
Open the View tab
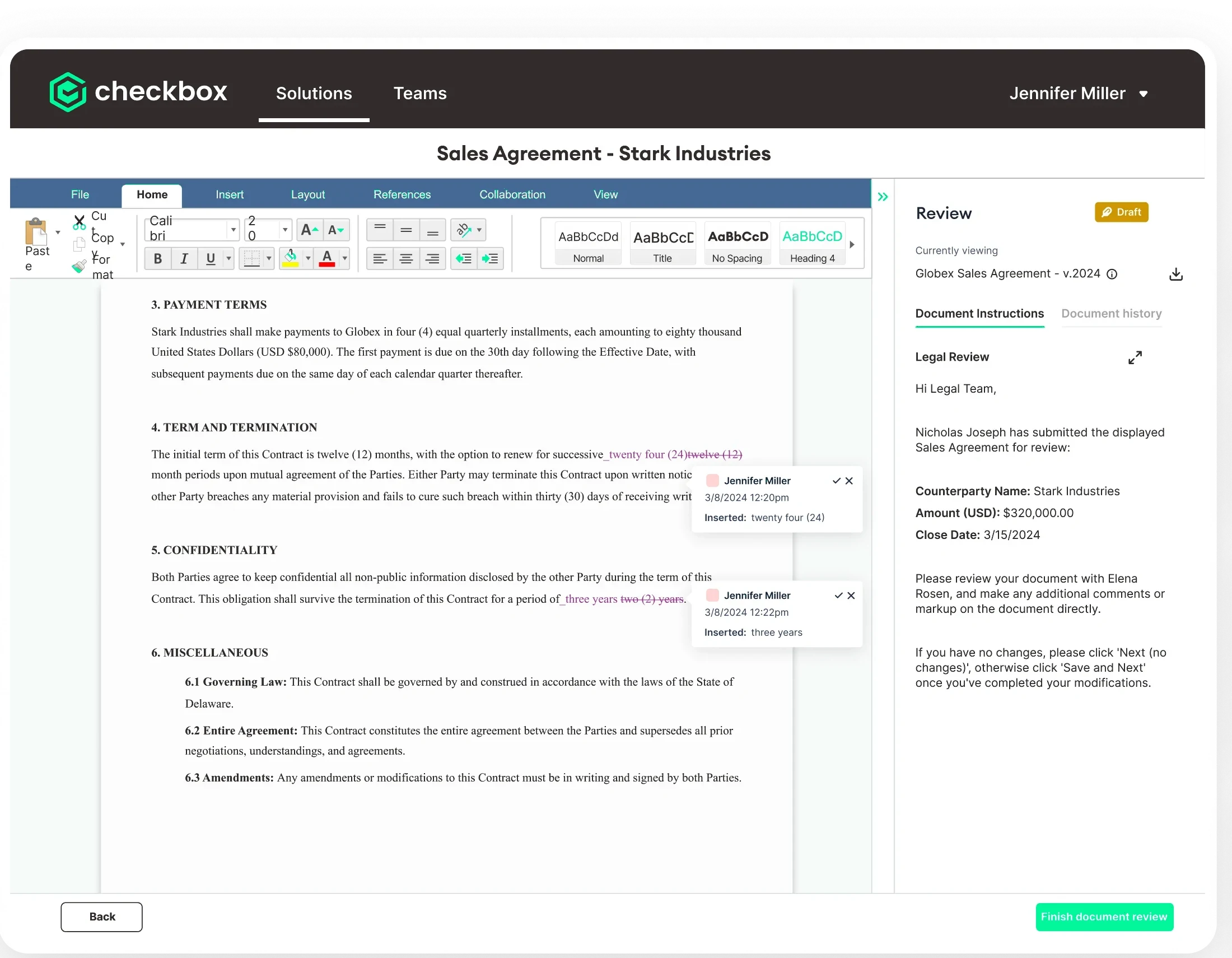(605, 194)
